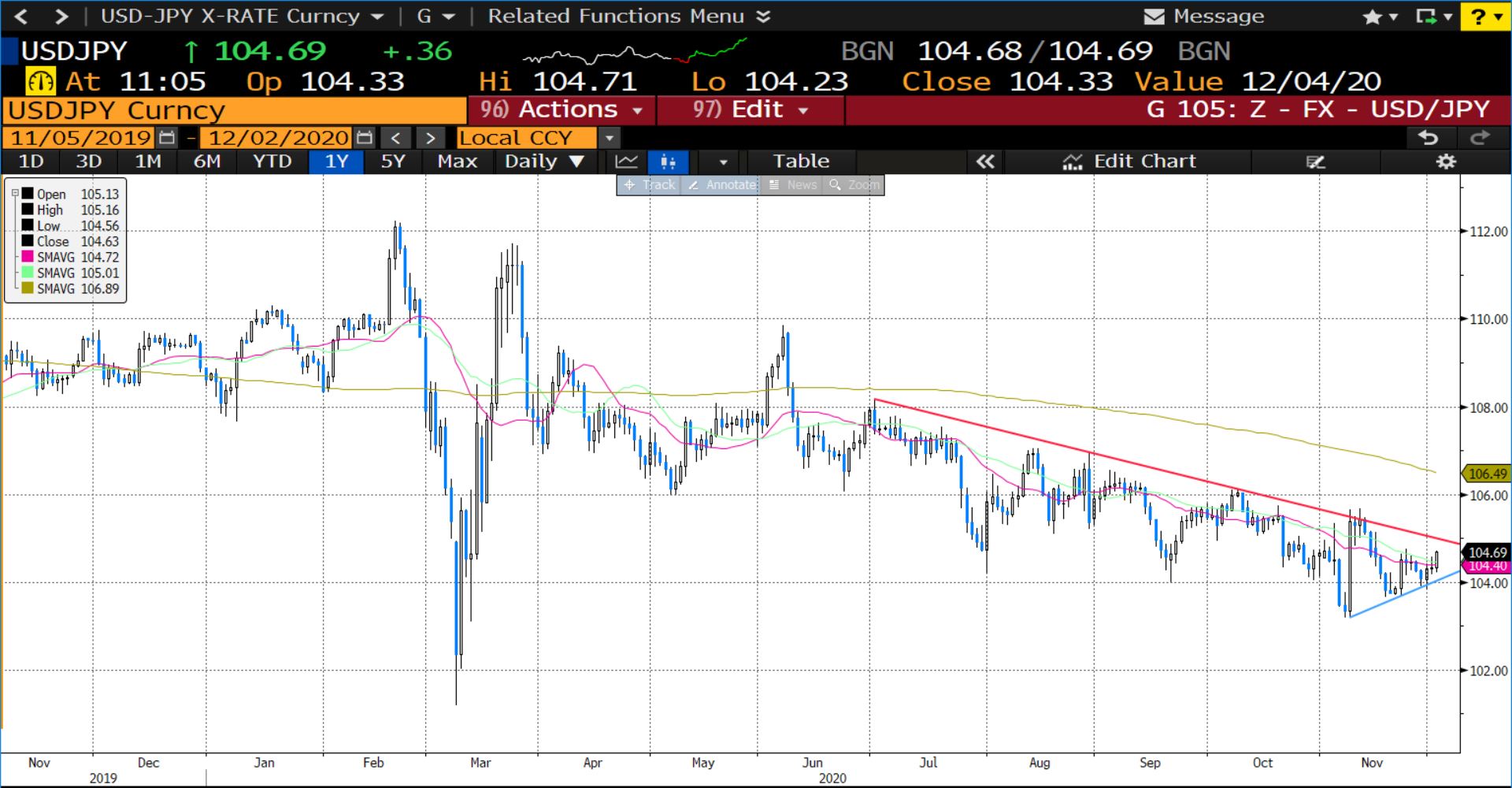The image size is (1512, 788).
Task: Undo the last chart change
Action: [x=1429, y=138]
